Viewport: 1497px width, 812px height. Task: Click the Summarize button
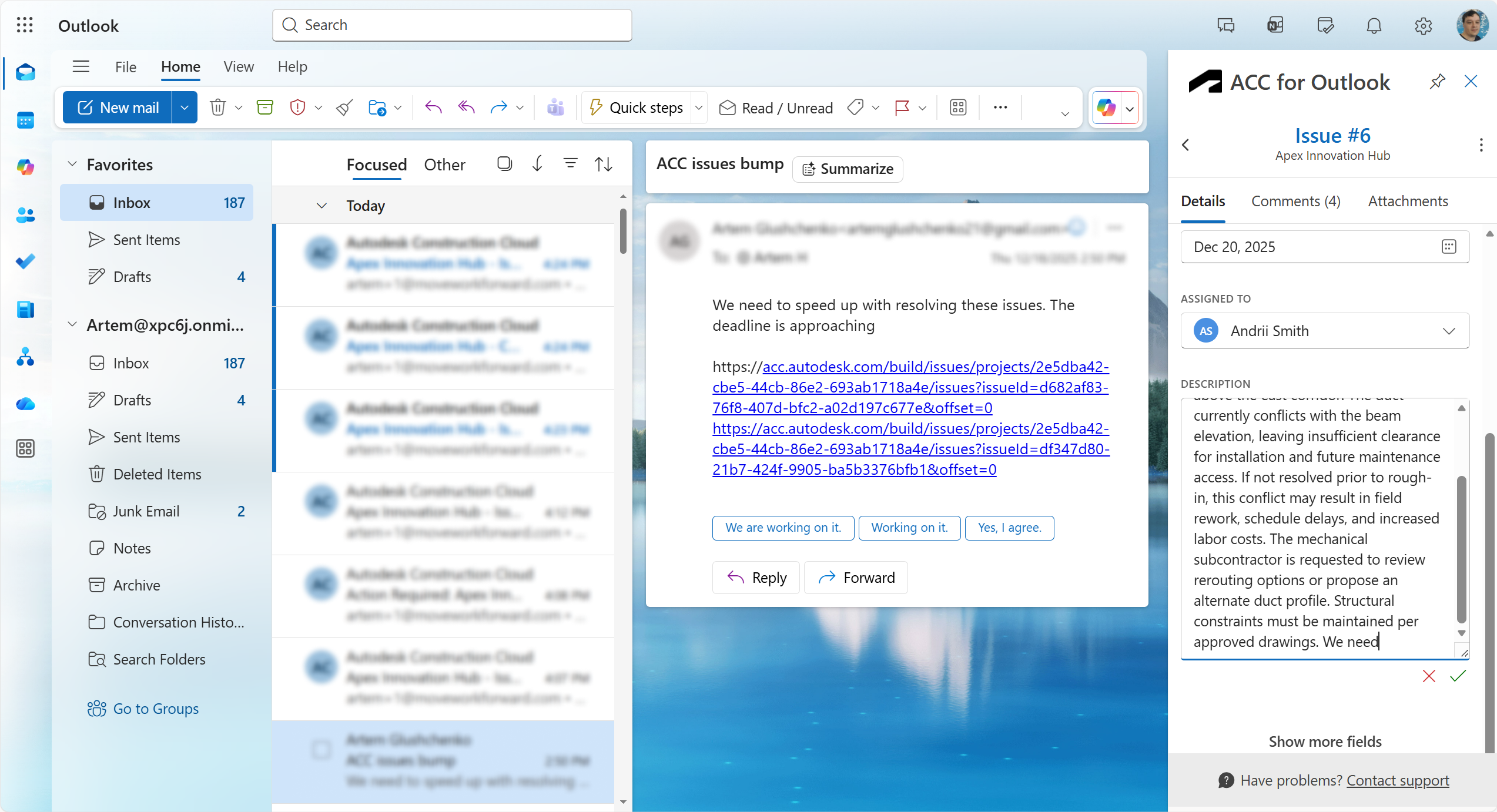(x=848, y=169)
